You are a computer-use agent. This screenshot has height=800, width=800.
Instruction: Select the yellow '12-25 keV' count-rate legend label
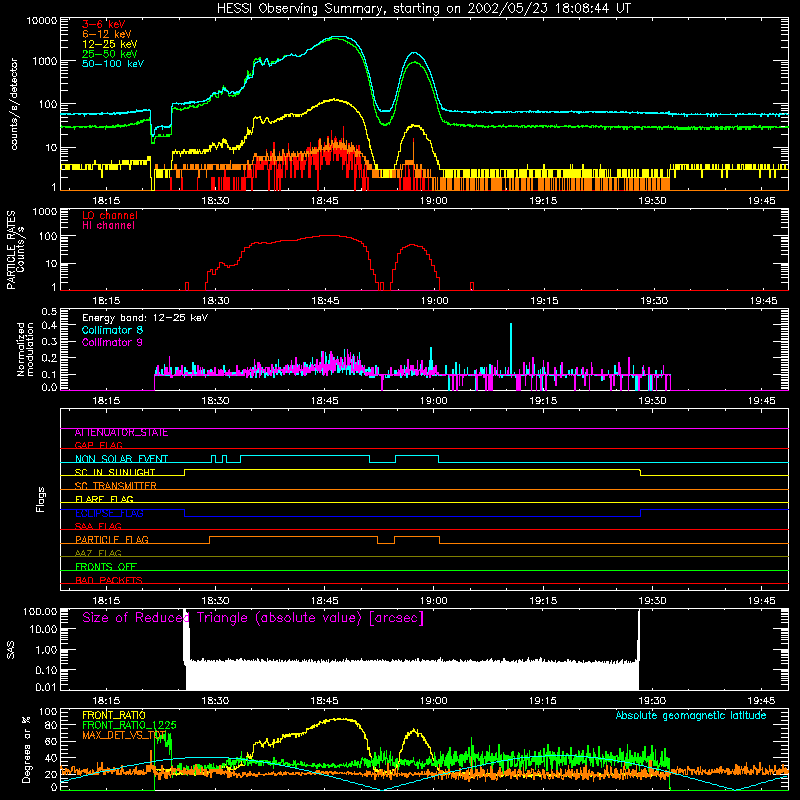(110, 44)
